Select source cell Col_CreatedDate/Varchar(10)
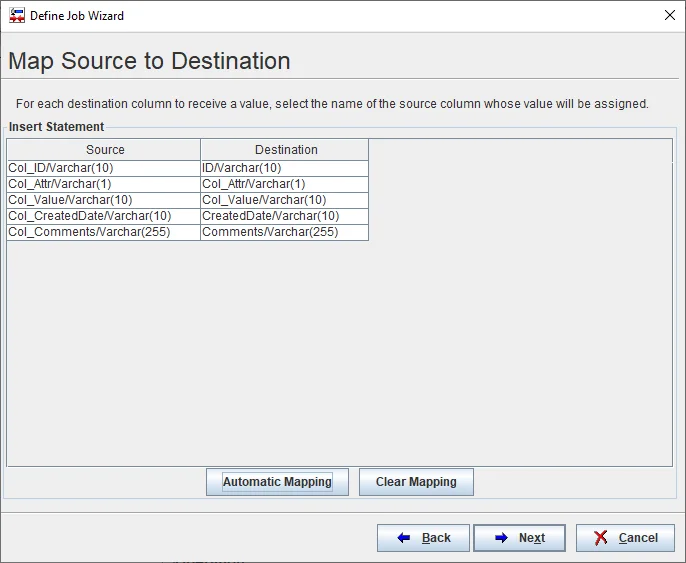The height and width of the screenshot is (563, 686). 104,216
